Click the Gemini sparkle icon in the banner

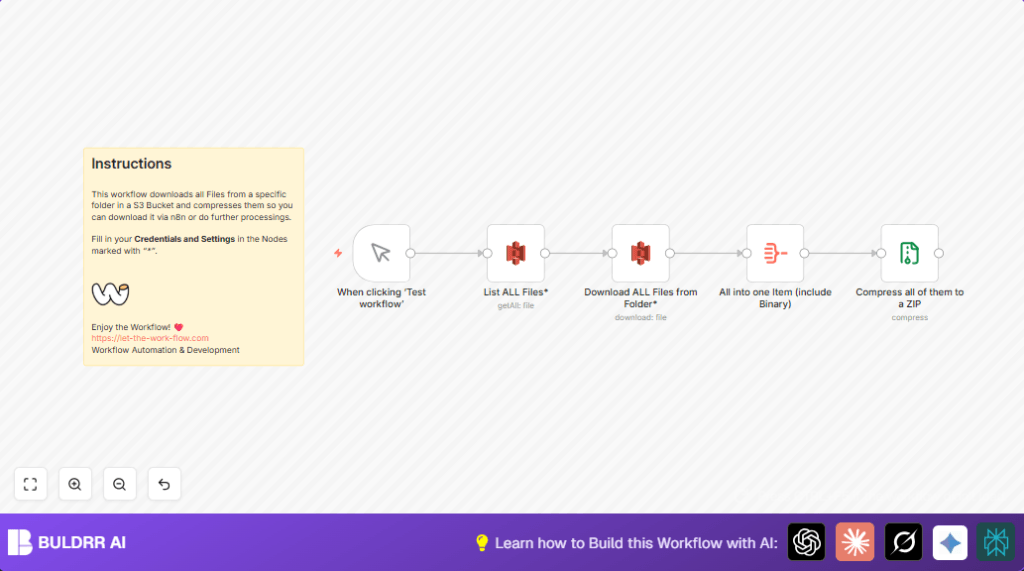[x=950, y=542]
